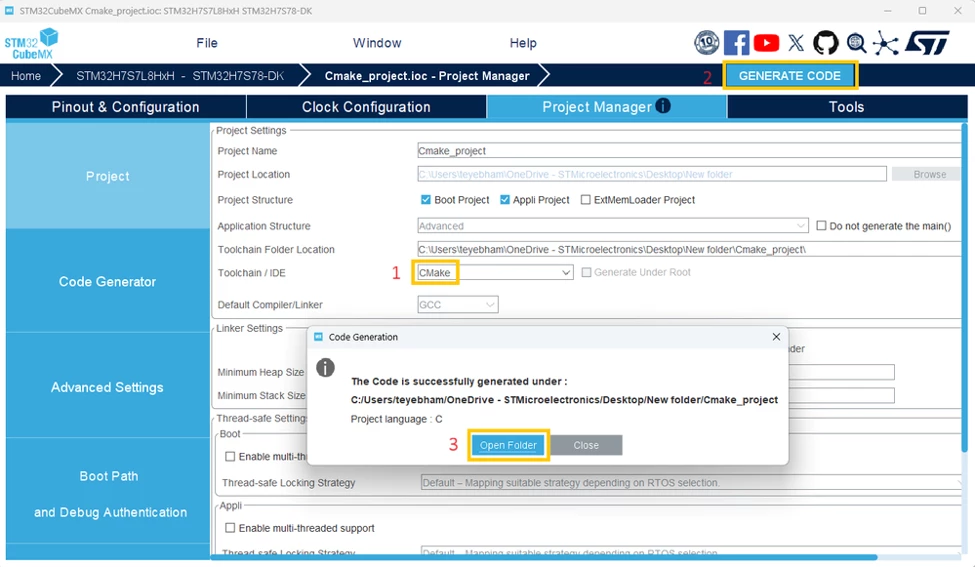Click the Project Location path field
The height and width of the screenshot is (567, 975).
pos(652,174)
